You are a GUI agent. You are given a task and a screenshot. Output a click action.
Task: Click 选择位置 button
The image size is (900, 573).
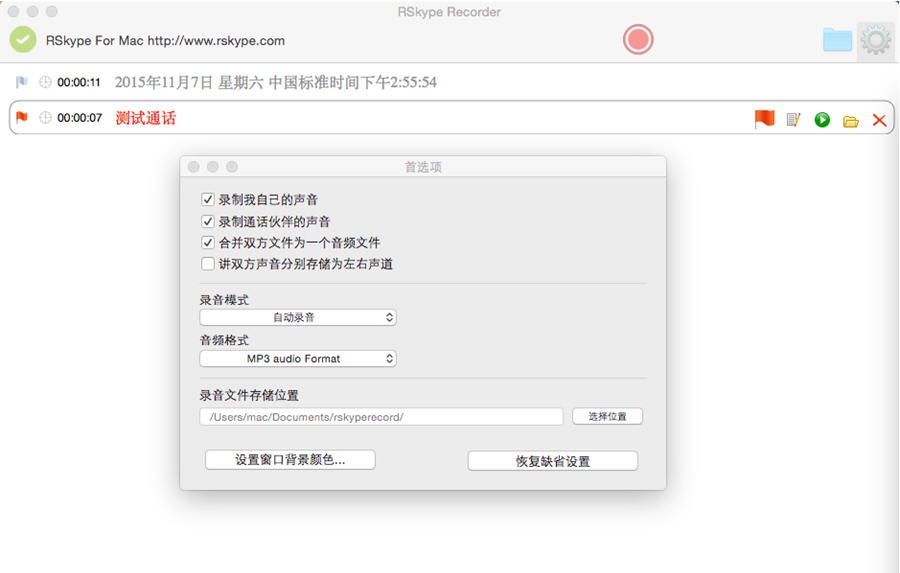tap(607, 416)
